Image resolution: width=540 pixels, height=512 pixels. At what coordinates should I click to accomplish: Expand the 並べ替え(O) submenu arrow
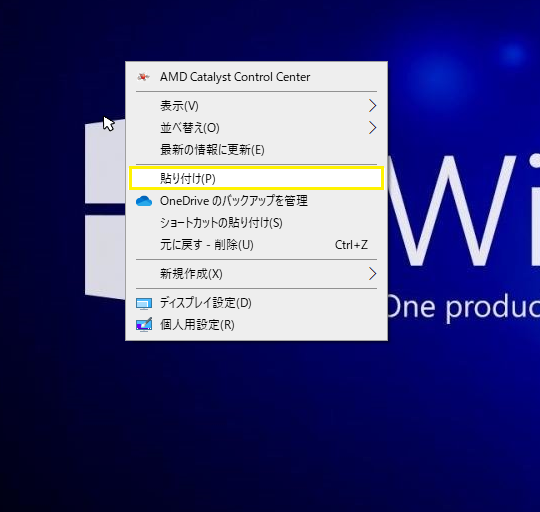pos(372,128)
